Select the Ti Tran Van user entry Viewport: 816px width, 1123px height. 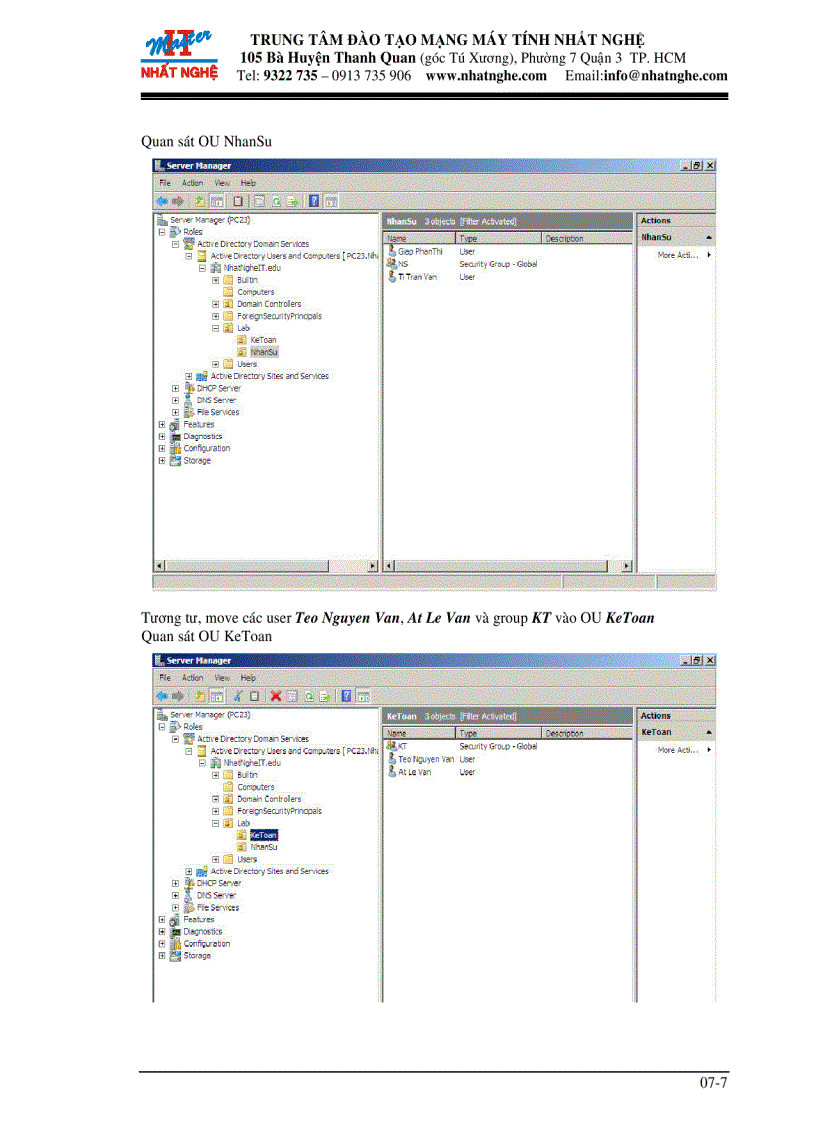pos(415,277)
